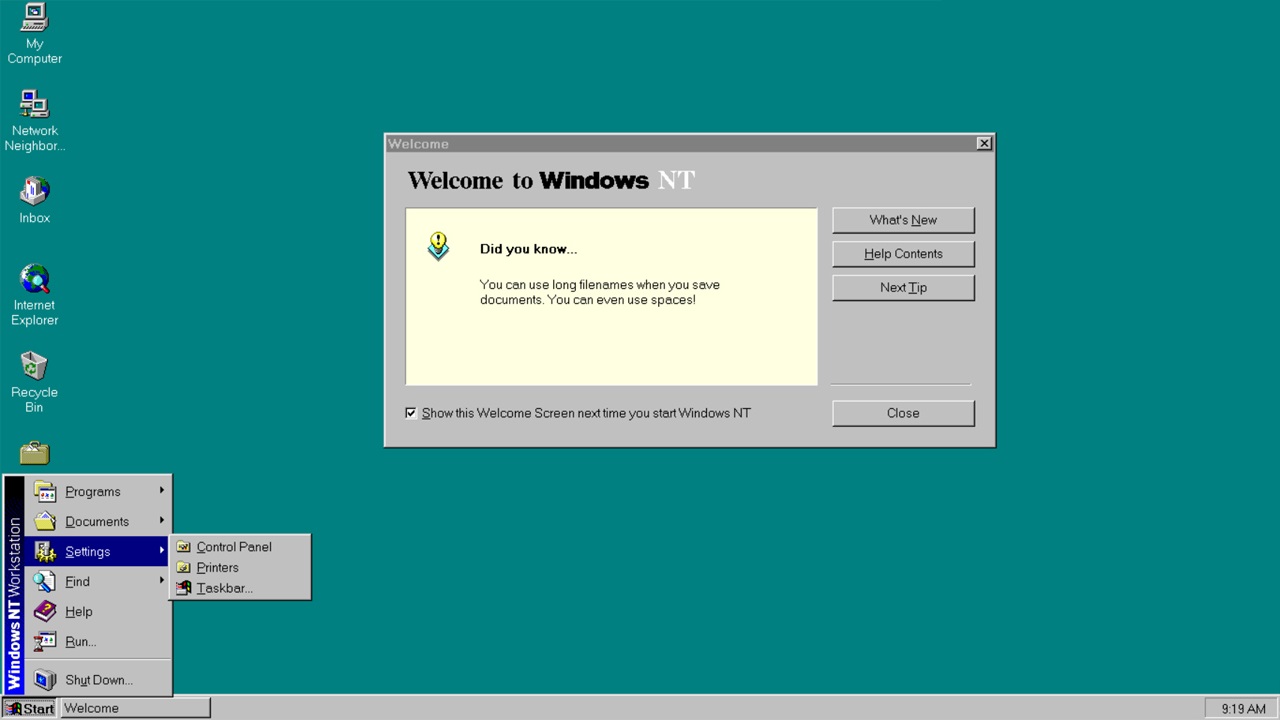Open Network Neighborhood desktop icon
The width and height of the screenshot is (1280, 720).
point(34,104)
